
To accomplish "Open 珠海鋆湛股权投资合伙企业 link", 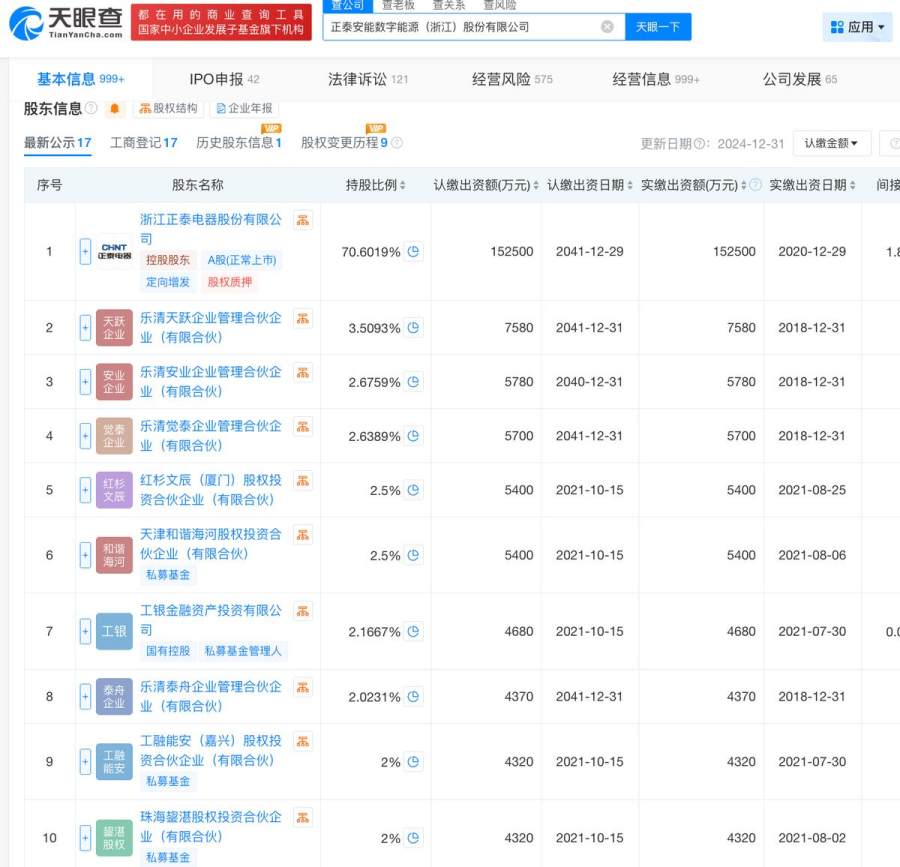I will pos(211,827).
